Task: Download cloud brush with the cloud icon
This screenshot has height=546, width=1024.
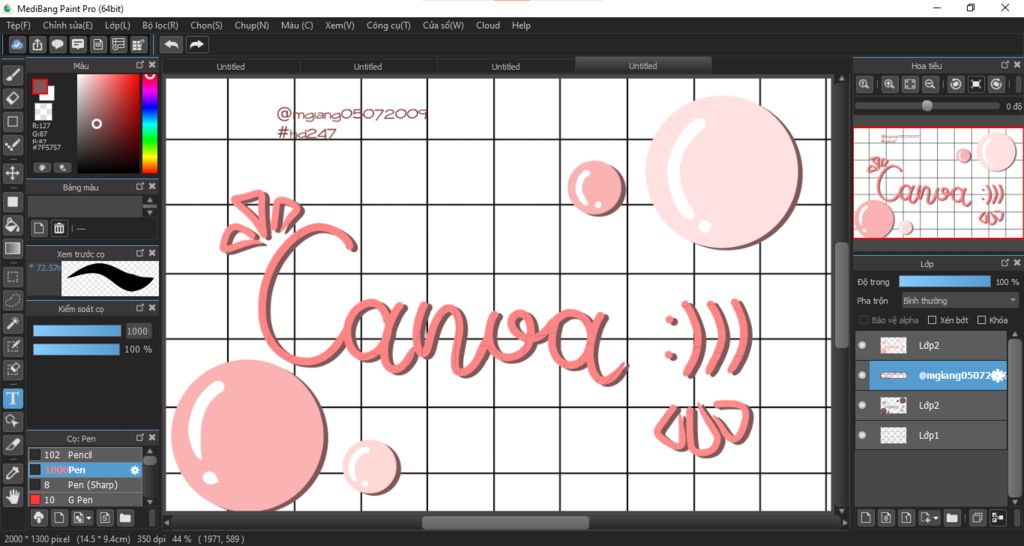Action: (39, 518)
